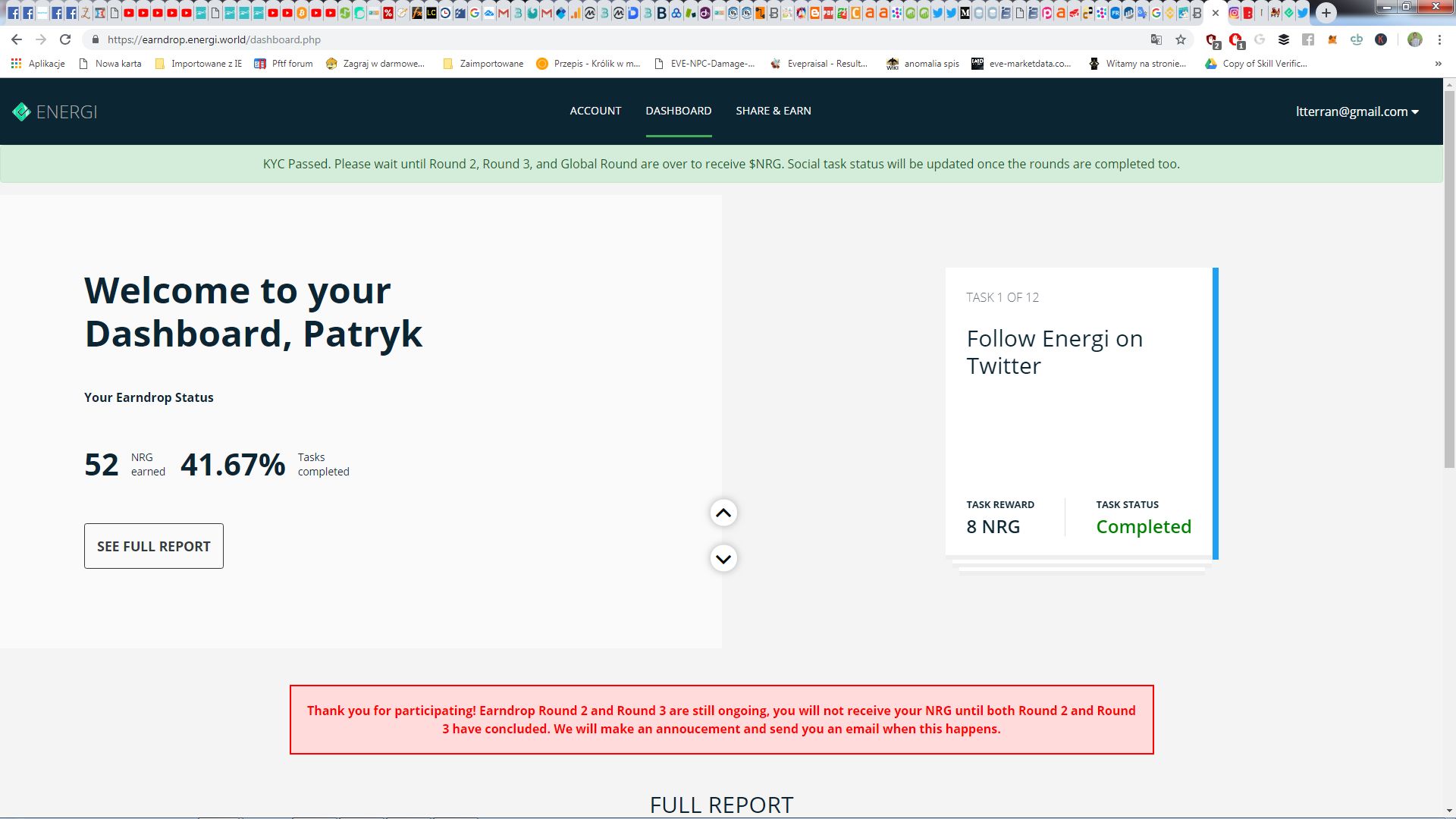
Task: Click the '8 NRG' task reward value
Action: click(993, 526)
